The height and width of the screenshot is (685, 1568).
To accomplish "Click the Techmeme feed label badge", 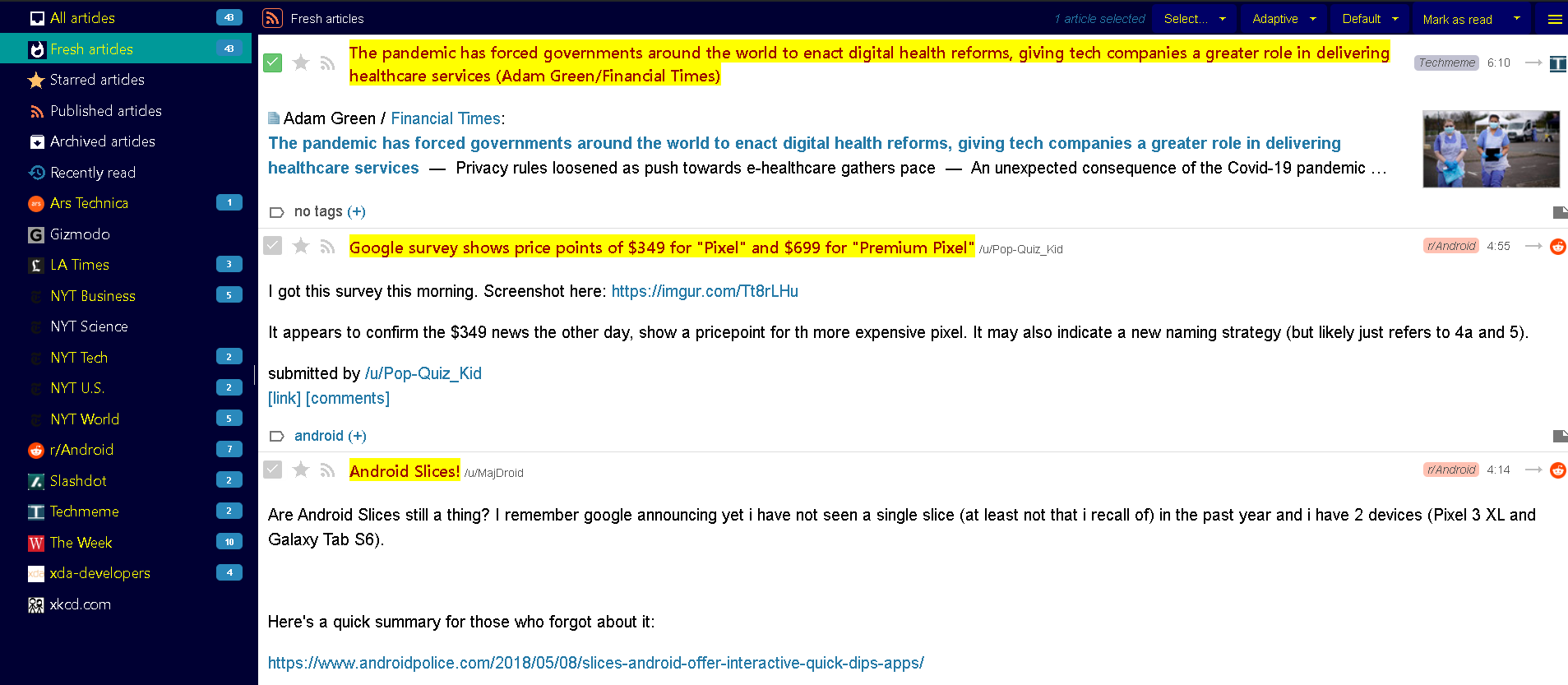I will tap(1446, 62).
